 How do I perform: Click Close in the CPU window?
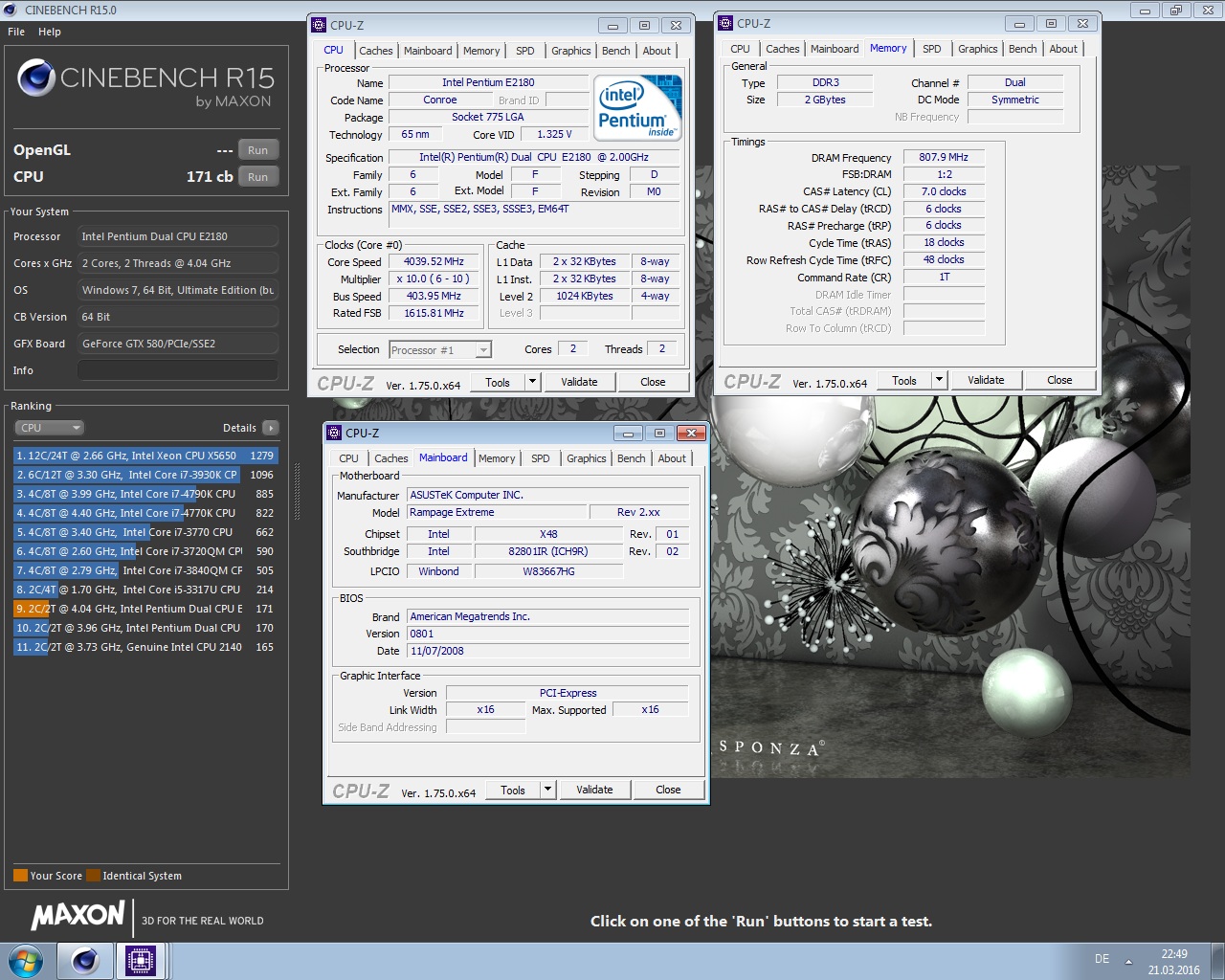[x=653, y=382]
